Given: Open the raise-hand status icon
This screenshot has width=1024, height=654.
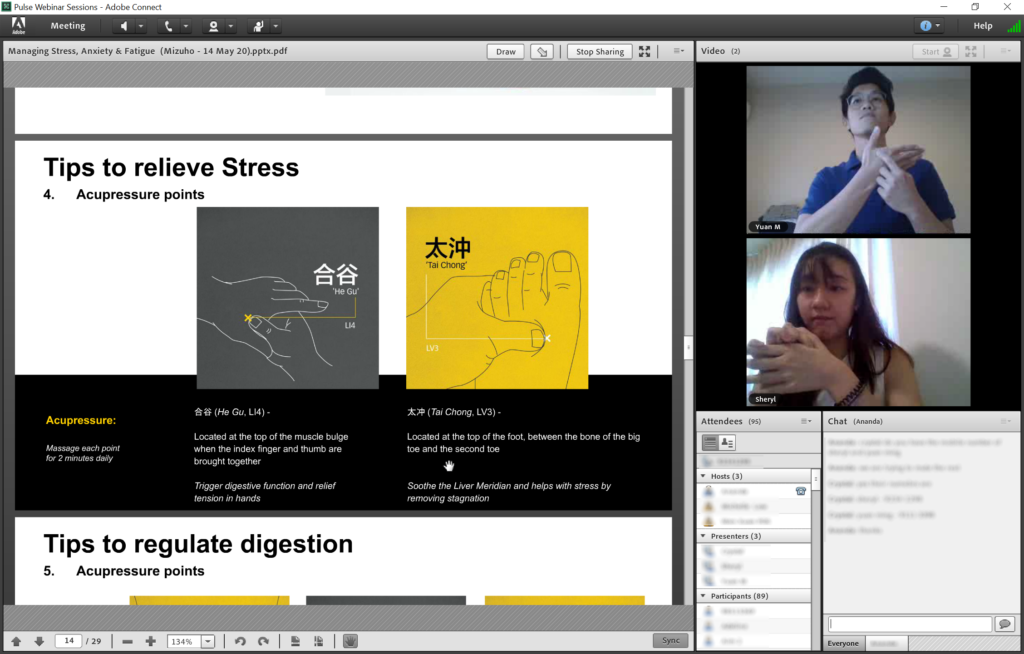Looking at the screenshot, I should [258, 26].
